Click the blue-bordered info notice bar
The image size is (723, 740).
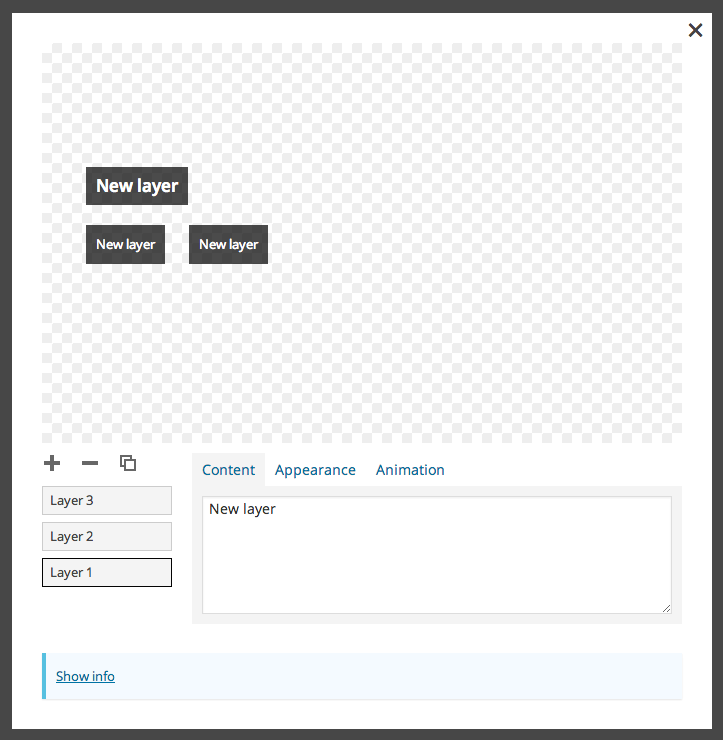[x=362, y=676]
